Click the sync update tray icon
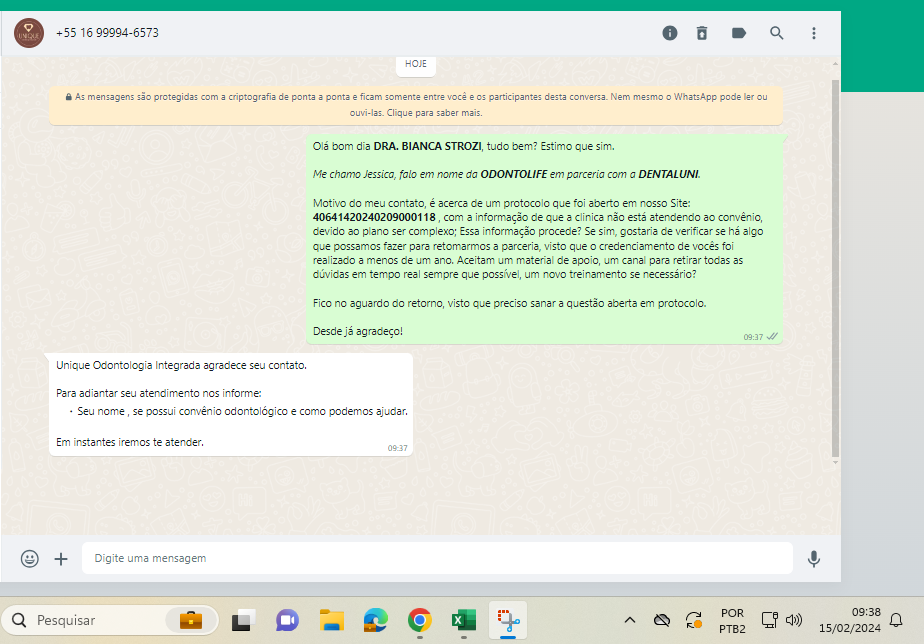The image size is (924, 644). click(694, 620)
